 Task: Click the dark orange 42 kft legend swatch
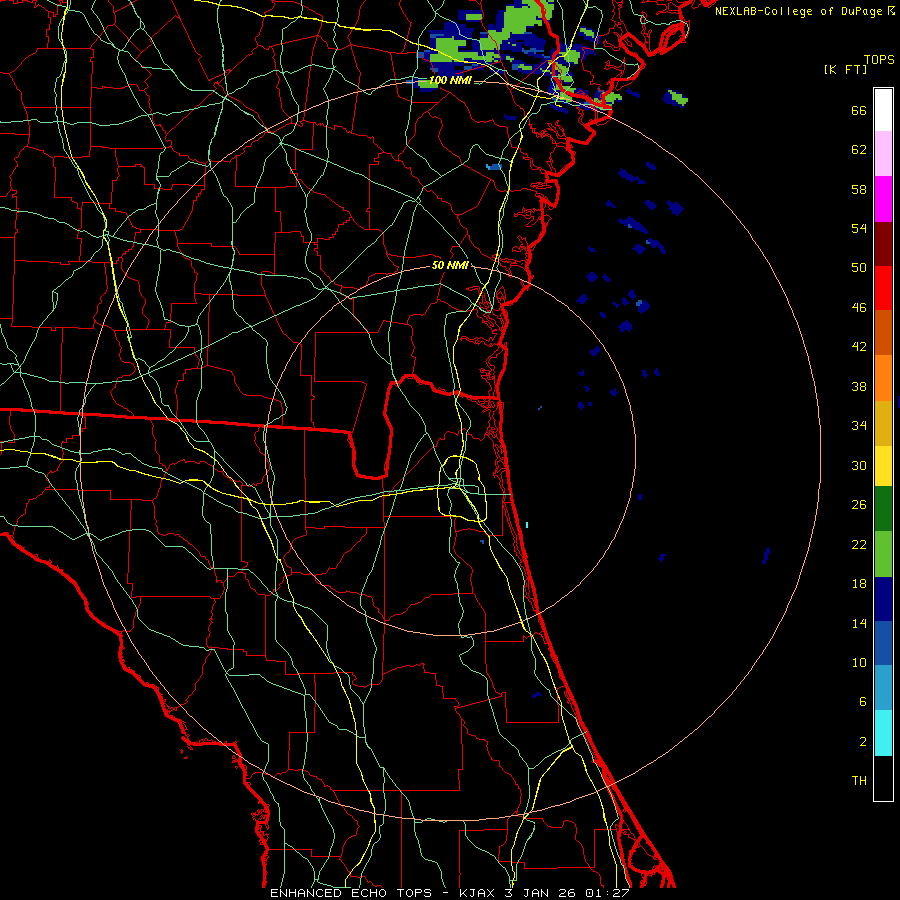tap(883, 333)
